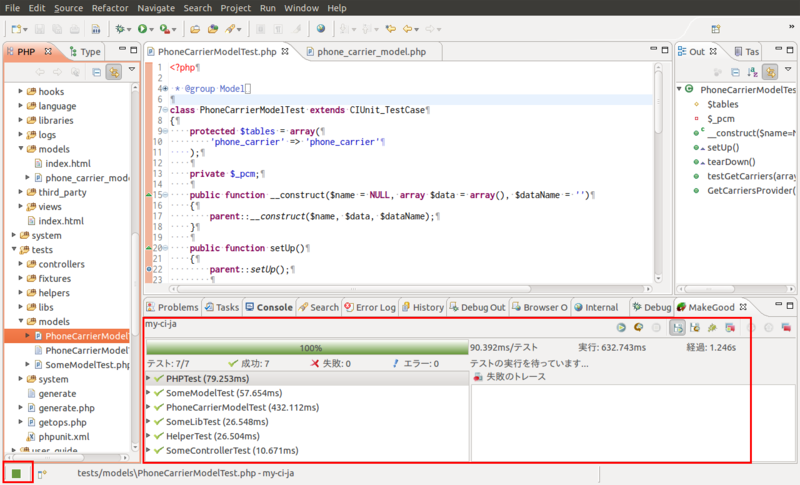
Task: Open the Navigate menu
Action: point(156,8)
